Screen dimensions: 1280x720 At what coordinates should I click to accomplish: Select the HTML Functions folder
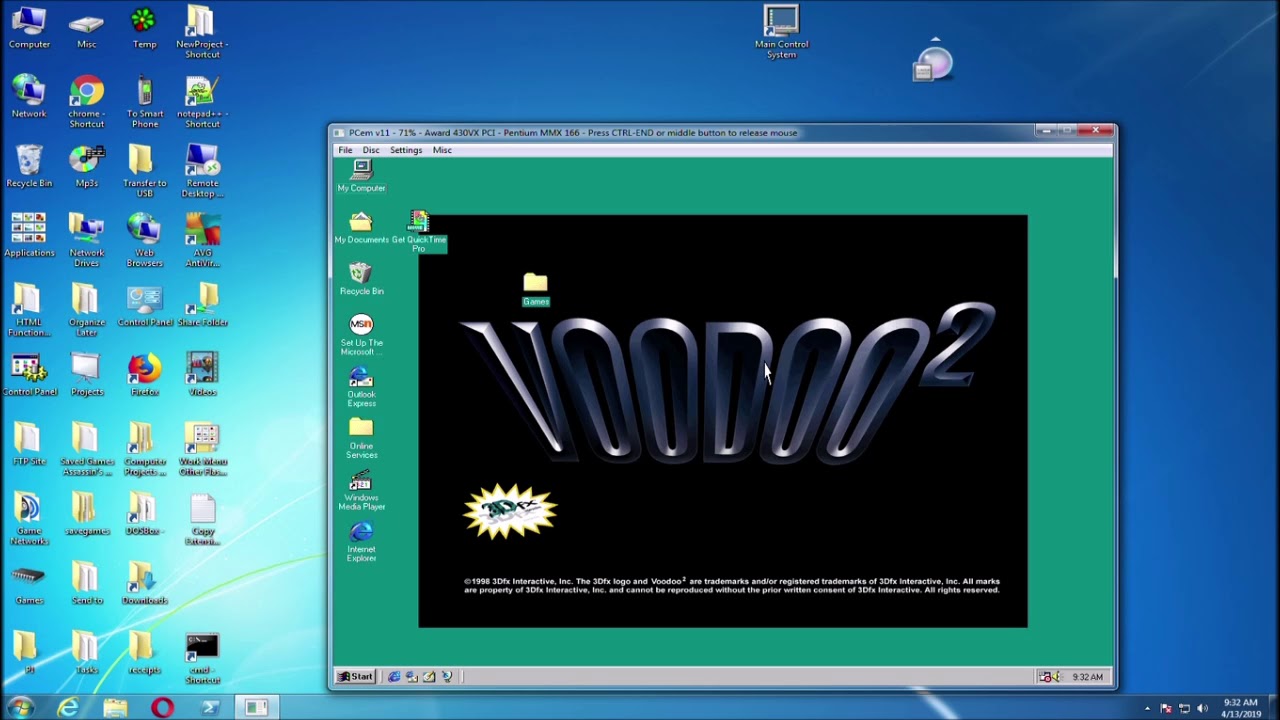pos(29,310)
